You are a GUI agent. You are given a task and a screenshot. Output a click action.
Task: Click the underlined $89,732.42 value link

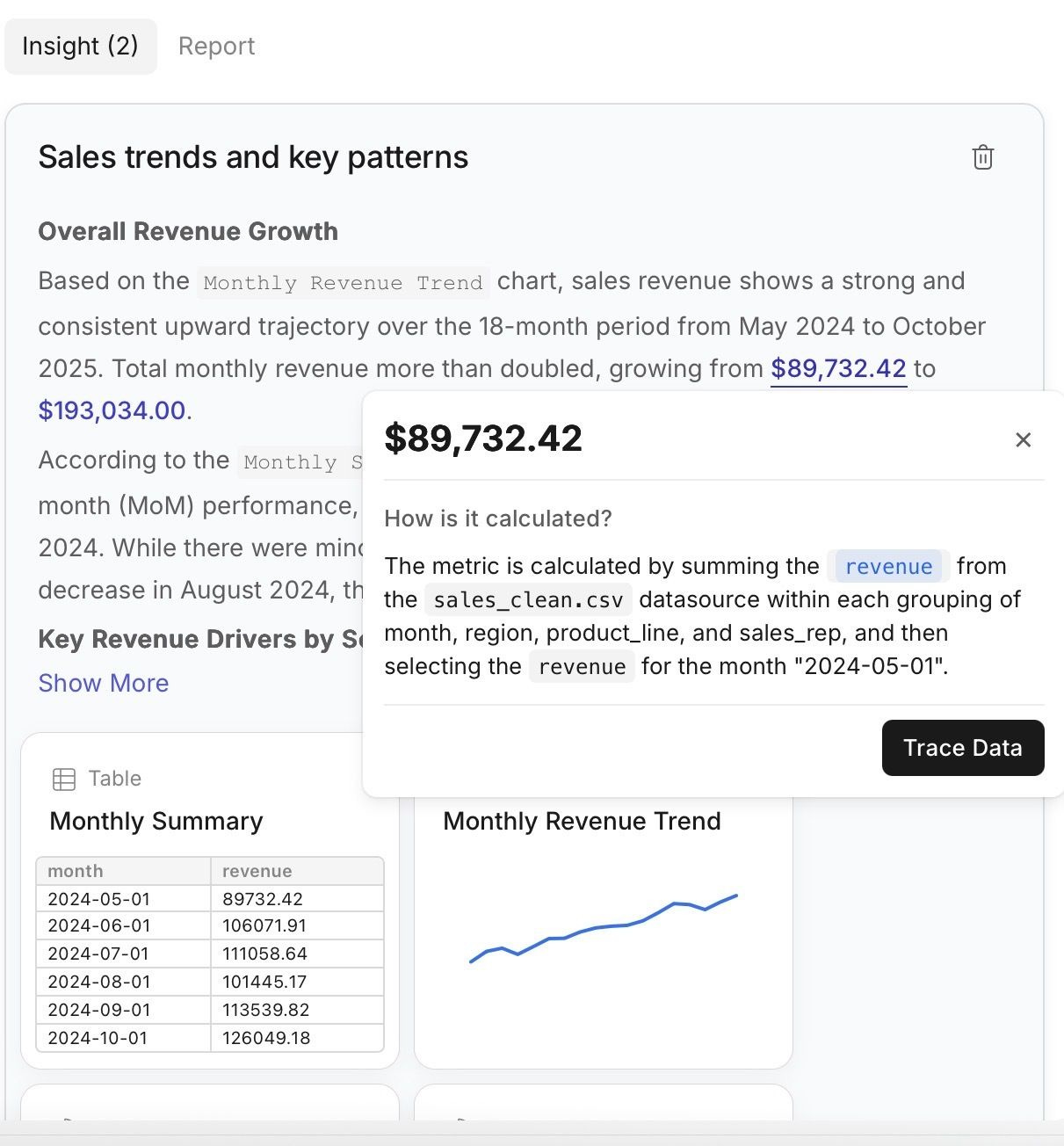[838, 368]
